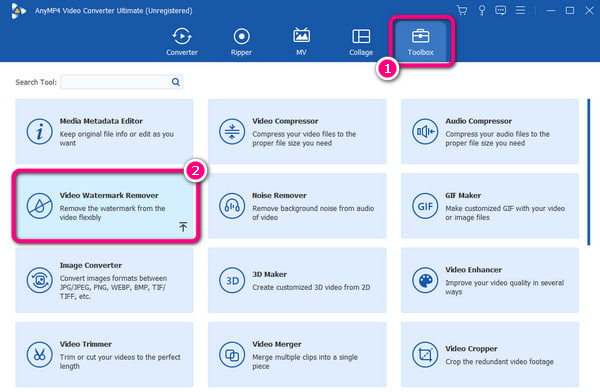Open Video Trimmer title
The image size is (600, 392).
click(x=86, y=344)
